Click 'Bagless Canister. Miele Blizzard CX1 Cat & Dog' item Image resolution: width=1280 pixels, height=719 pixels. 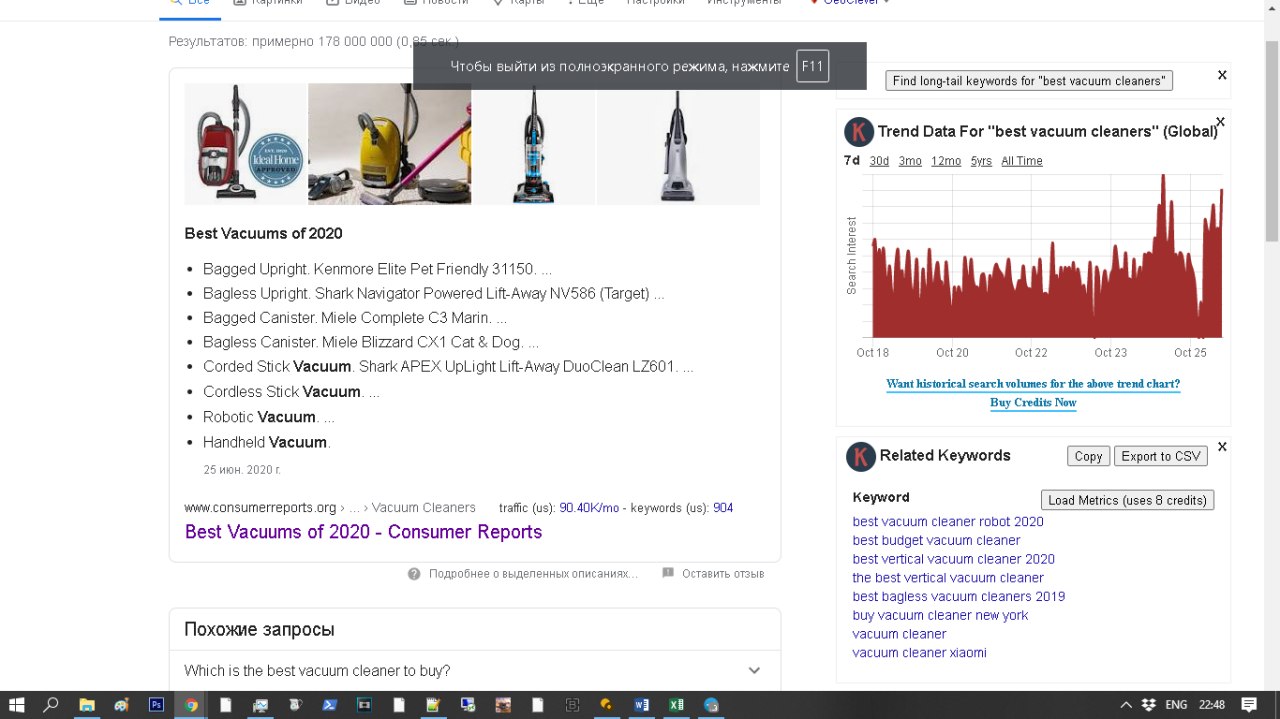pyautogui.click(x=371, y=342)
